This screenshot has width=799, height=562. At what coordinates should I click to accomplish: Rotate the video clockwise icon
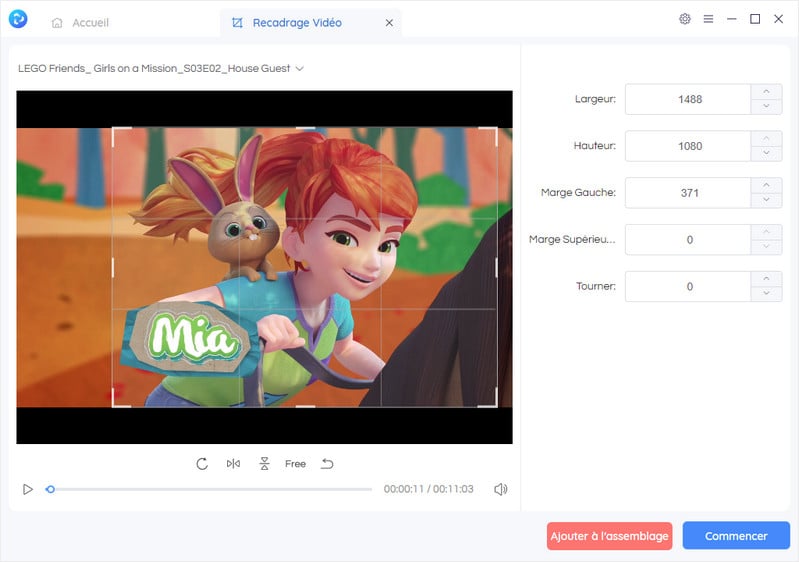tap(202, 464)
